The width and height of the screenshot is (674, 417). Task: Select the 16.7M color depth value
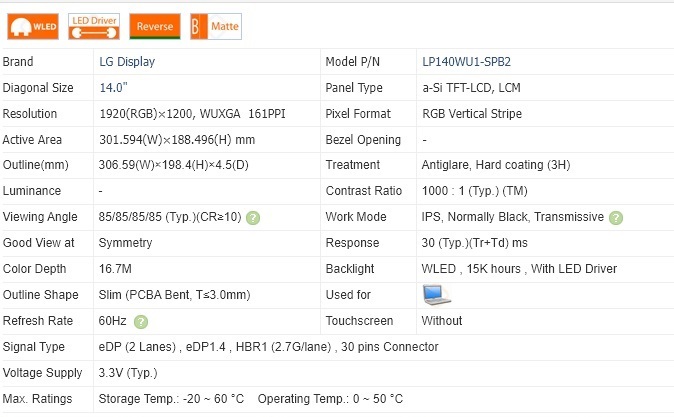click(x=115, y=269)
